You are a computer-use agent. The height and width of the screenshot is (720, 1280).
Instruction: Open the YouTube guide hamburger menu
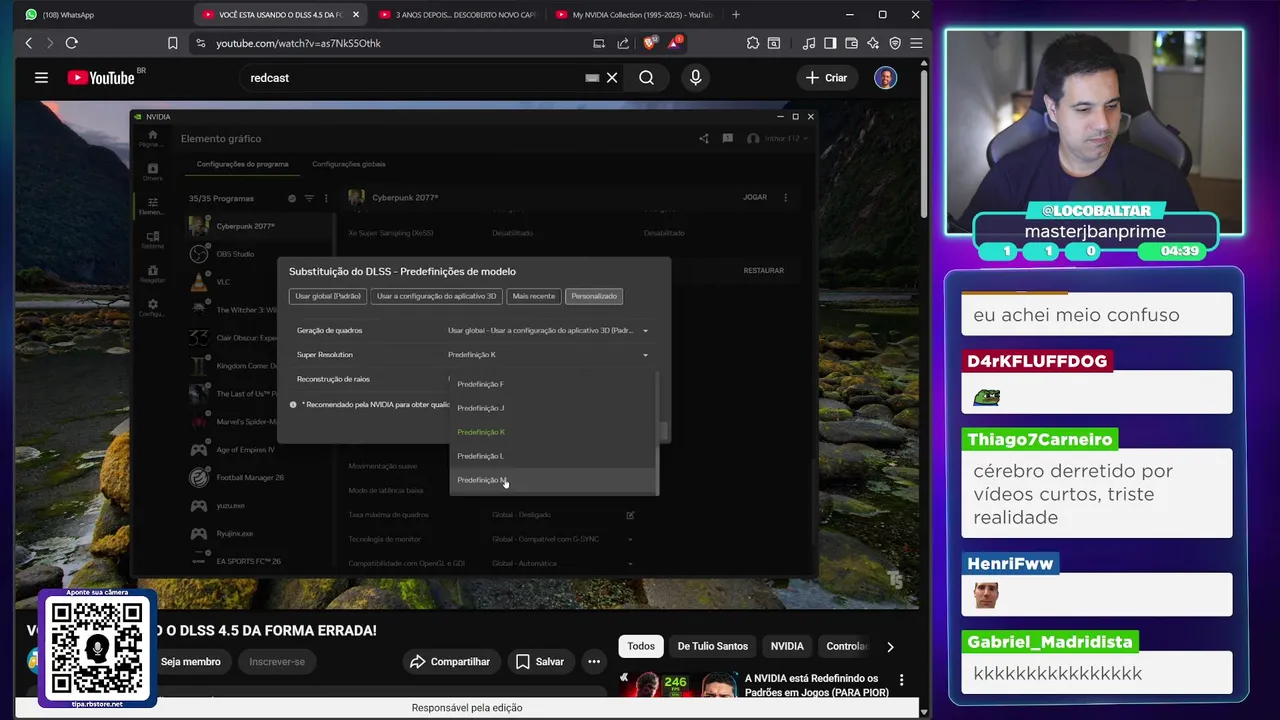point(41,77)
